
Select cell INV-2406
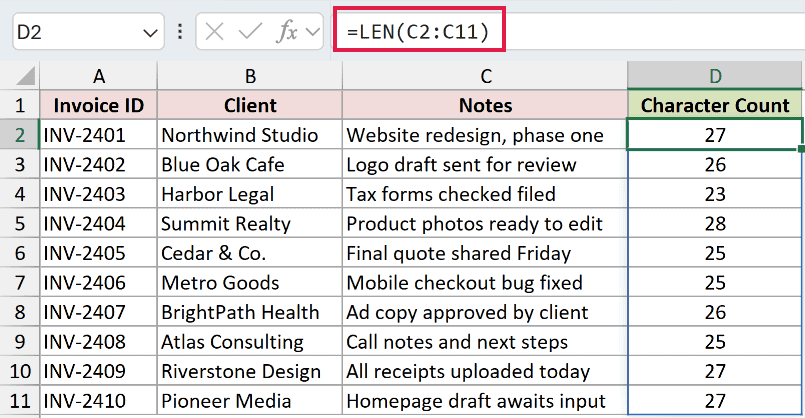(99, 282)
